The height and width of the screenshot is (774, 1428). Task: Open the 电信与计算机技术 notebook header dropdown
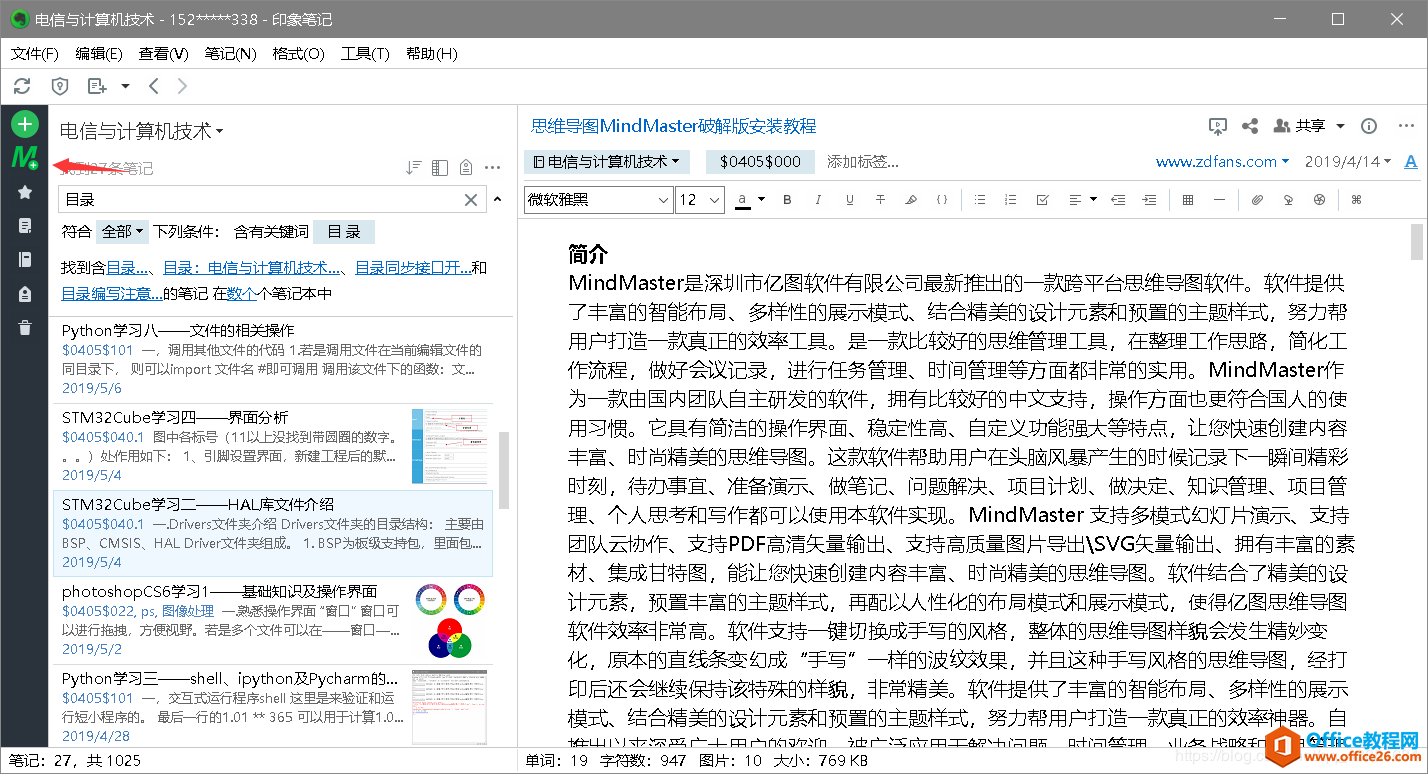point(142,131)
